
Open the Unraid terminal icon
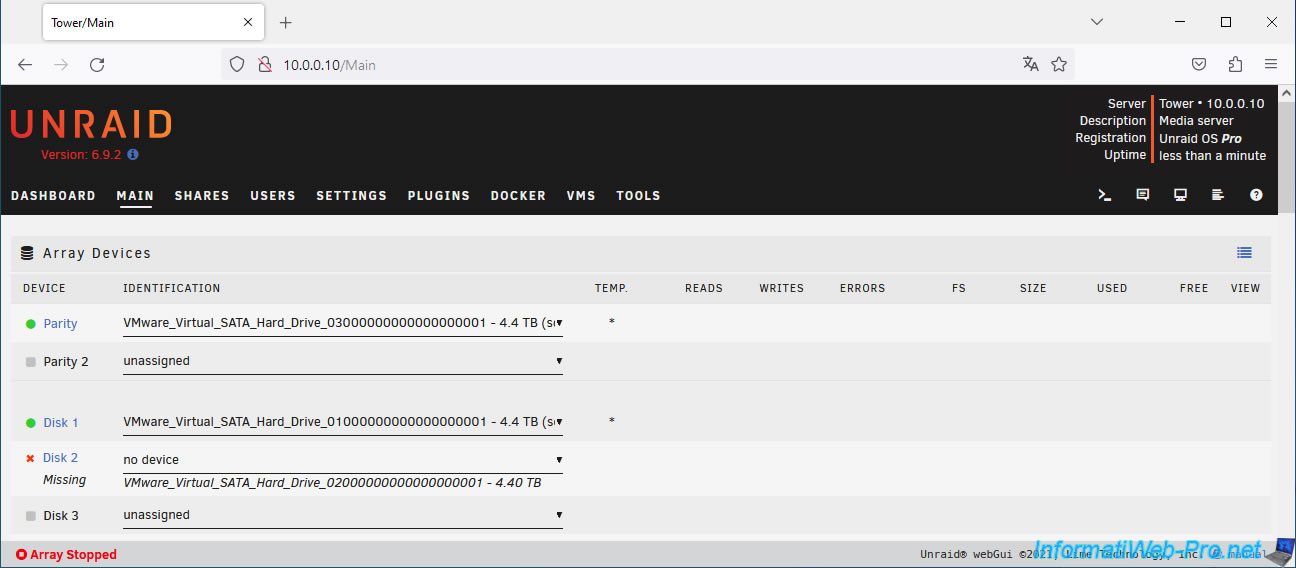pos(1105,196)
